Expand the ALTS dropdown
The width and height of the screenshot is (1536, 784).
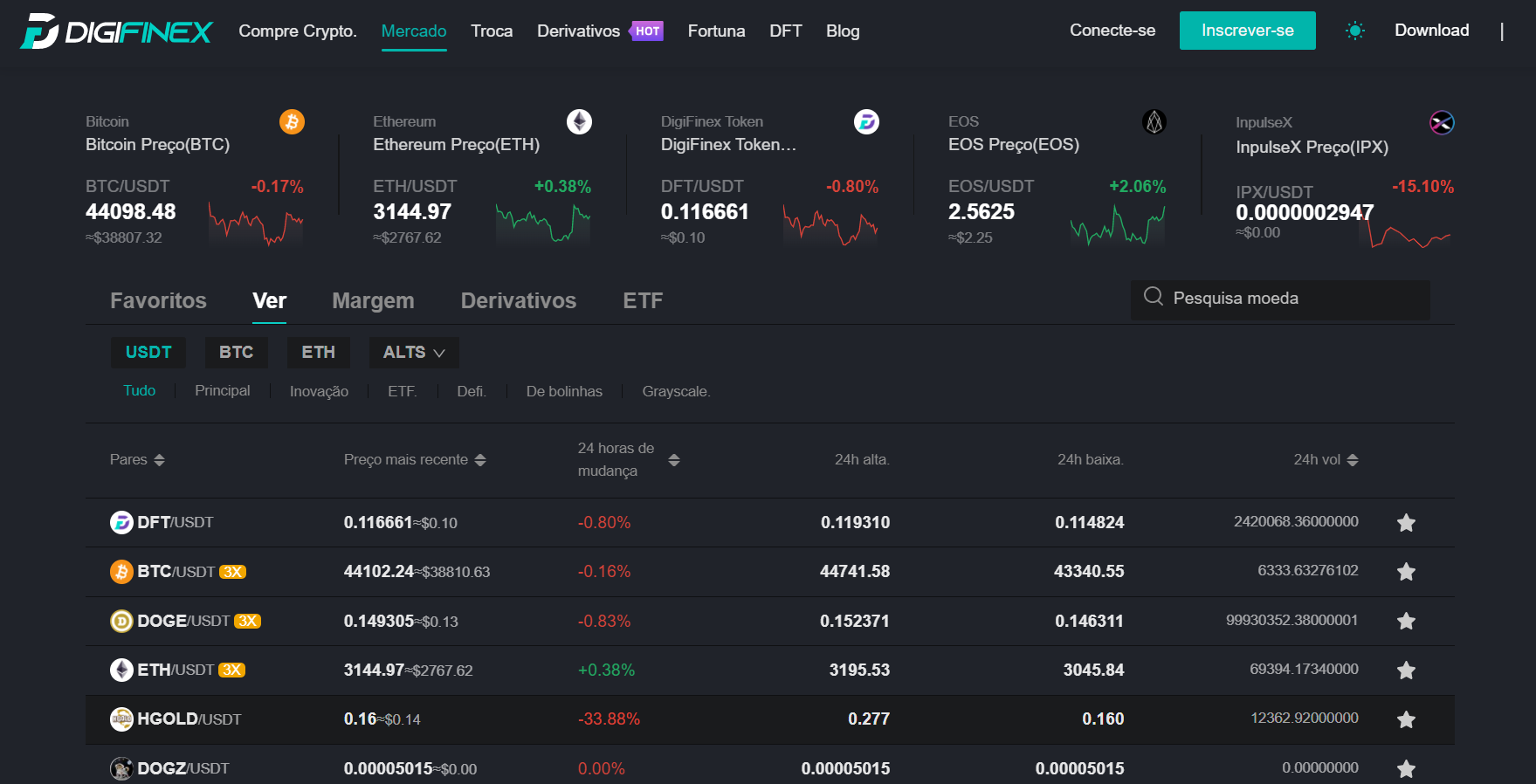(x=414, y=352)
